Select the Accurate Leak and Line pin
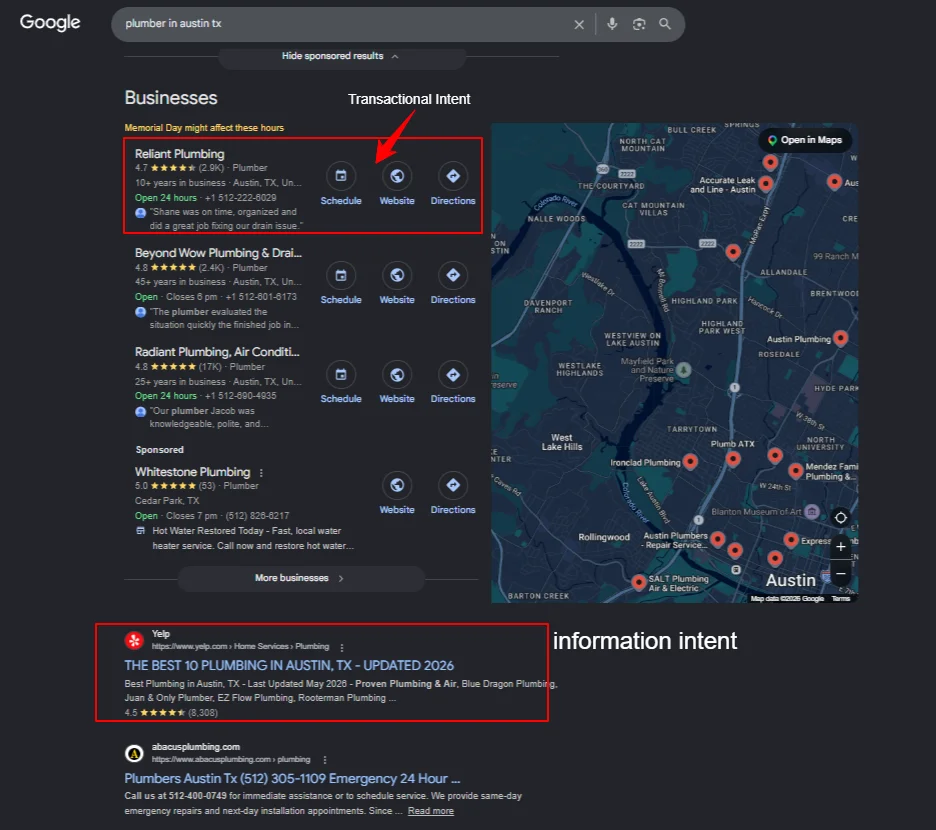Viewport: 936px width, 830px height. click(766, 183)
